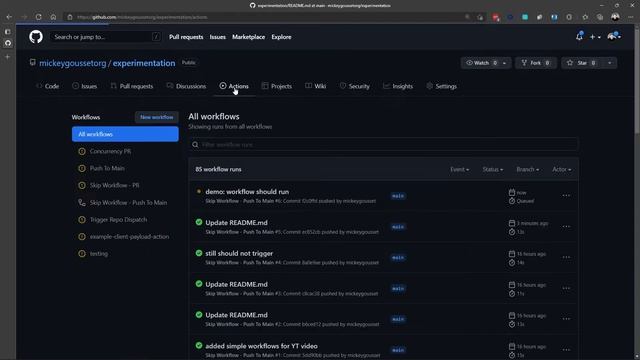Open the Wiki tab
The height and width of the screenshot is (360, 640).
(316, 86)
